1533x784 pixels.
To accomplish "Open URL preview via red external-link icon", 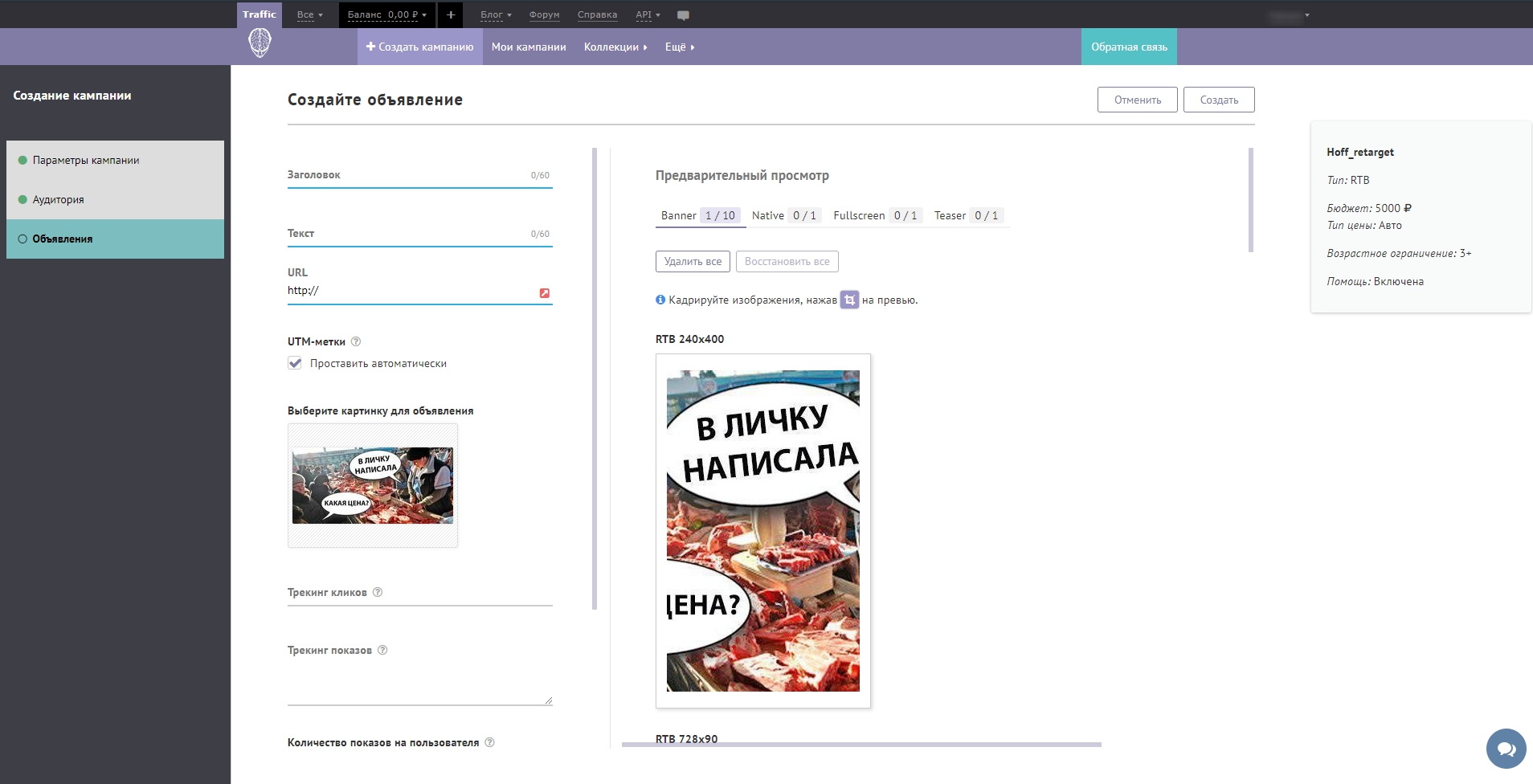I will (x=546, y=293).
